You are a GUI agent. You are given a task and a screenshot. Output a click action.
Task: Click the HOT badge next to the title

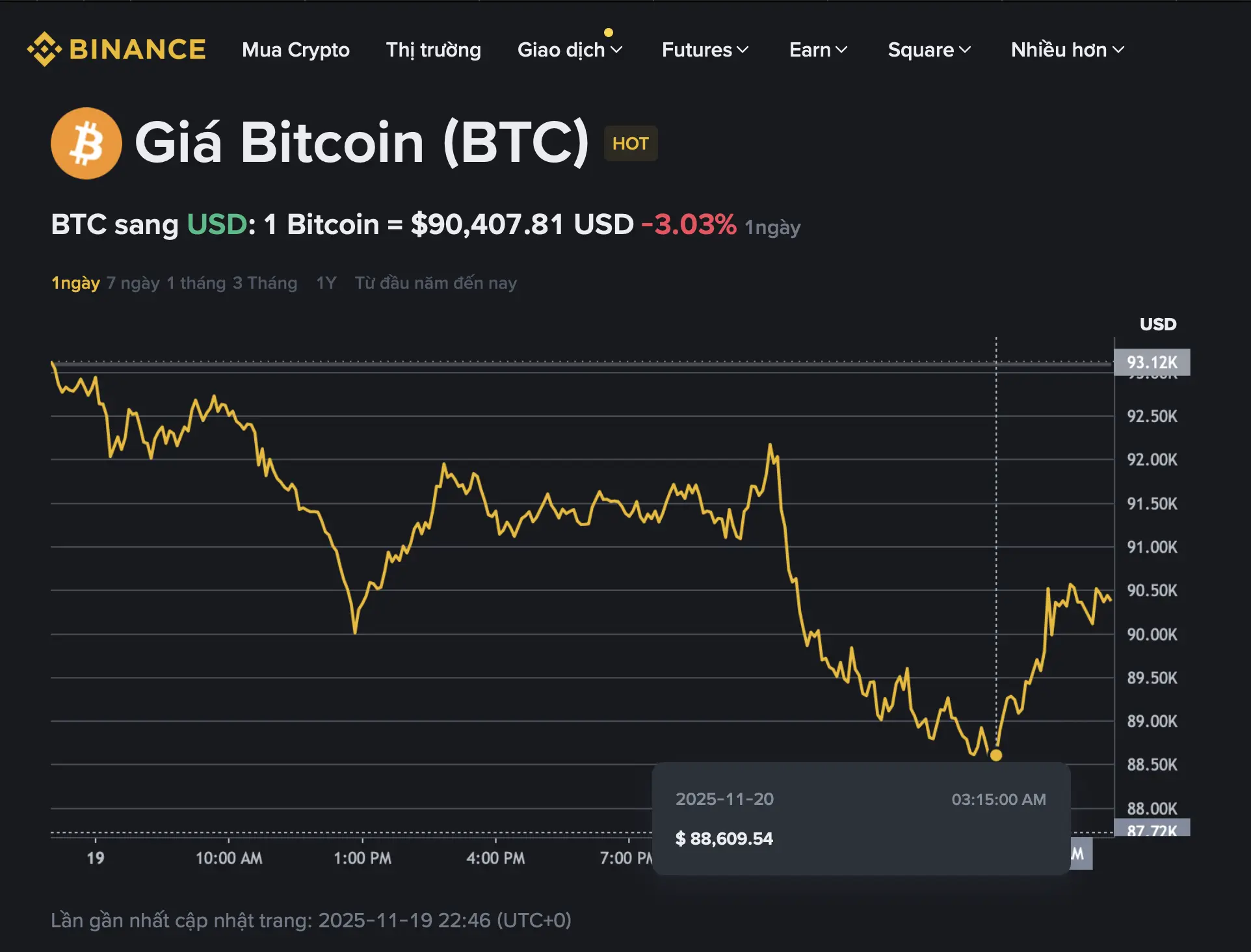pos(629,144)
